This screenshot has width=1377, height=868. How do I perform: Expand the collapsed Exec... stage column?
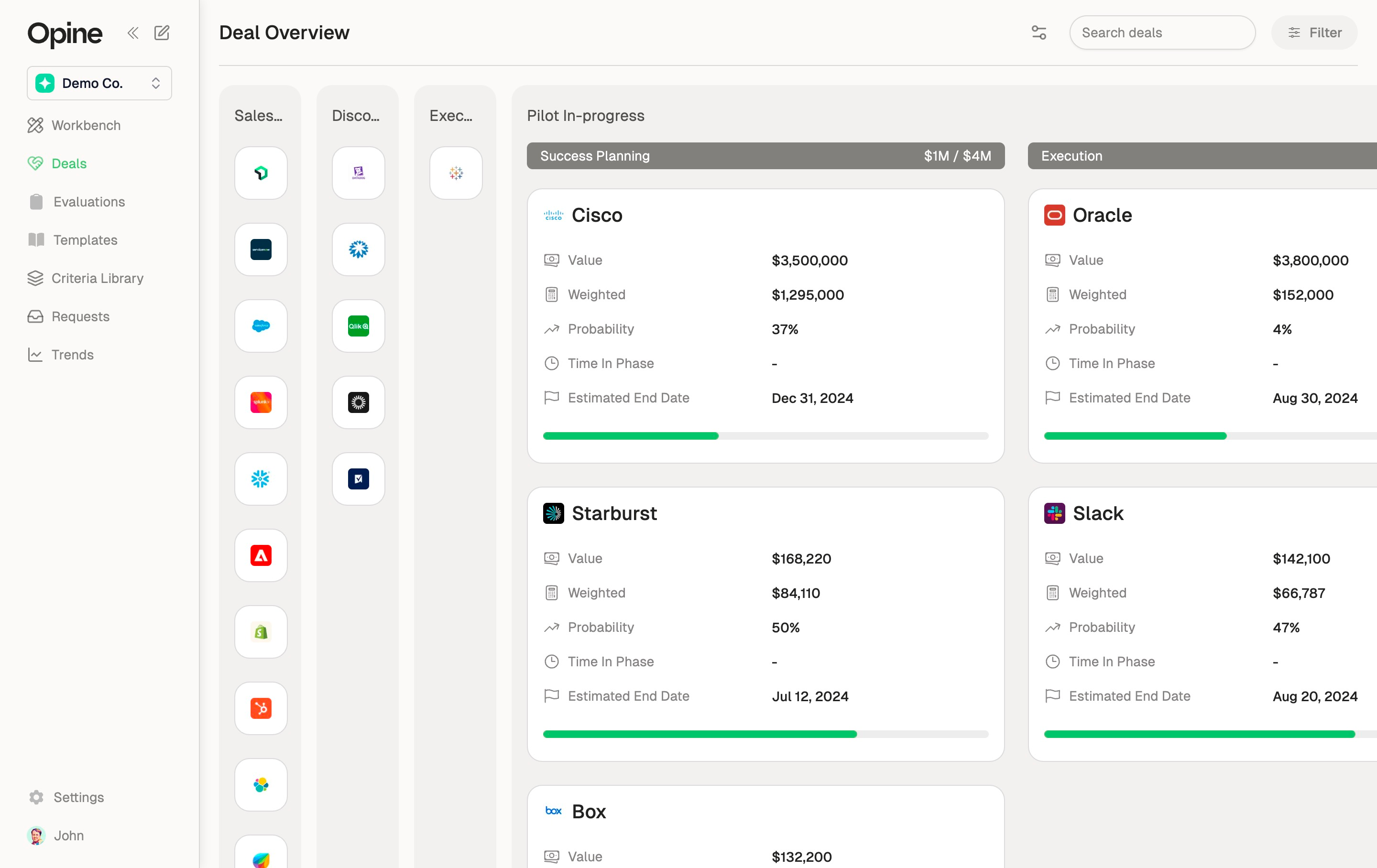click(451, 116)
